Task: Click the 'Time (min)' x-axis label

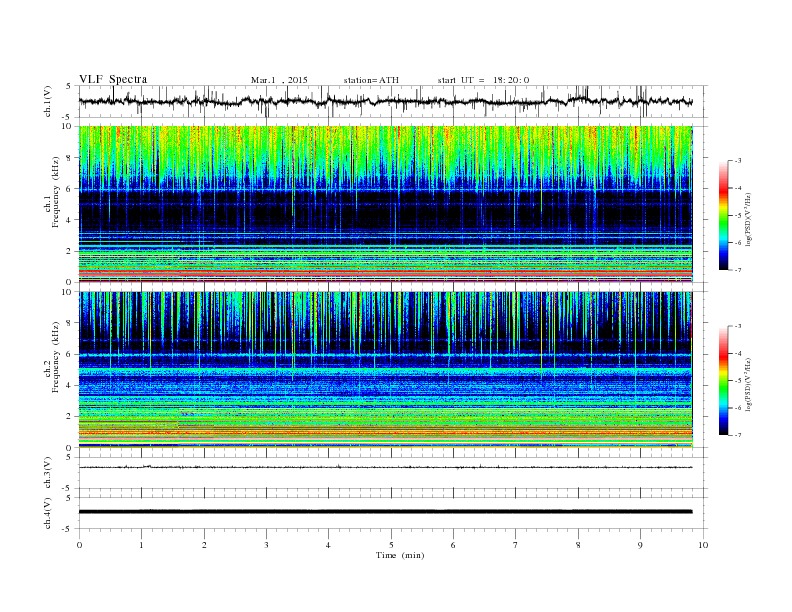Action: (x=400, y=555)
